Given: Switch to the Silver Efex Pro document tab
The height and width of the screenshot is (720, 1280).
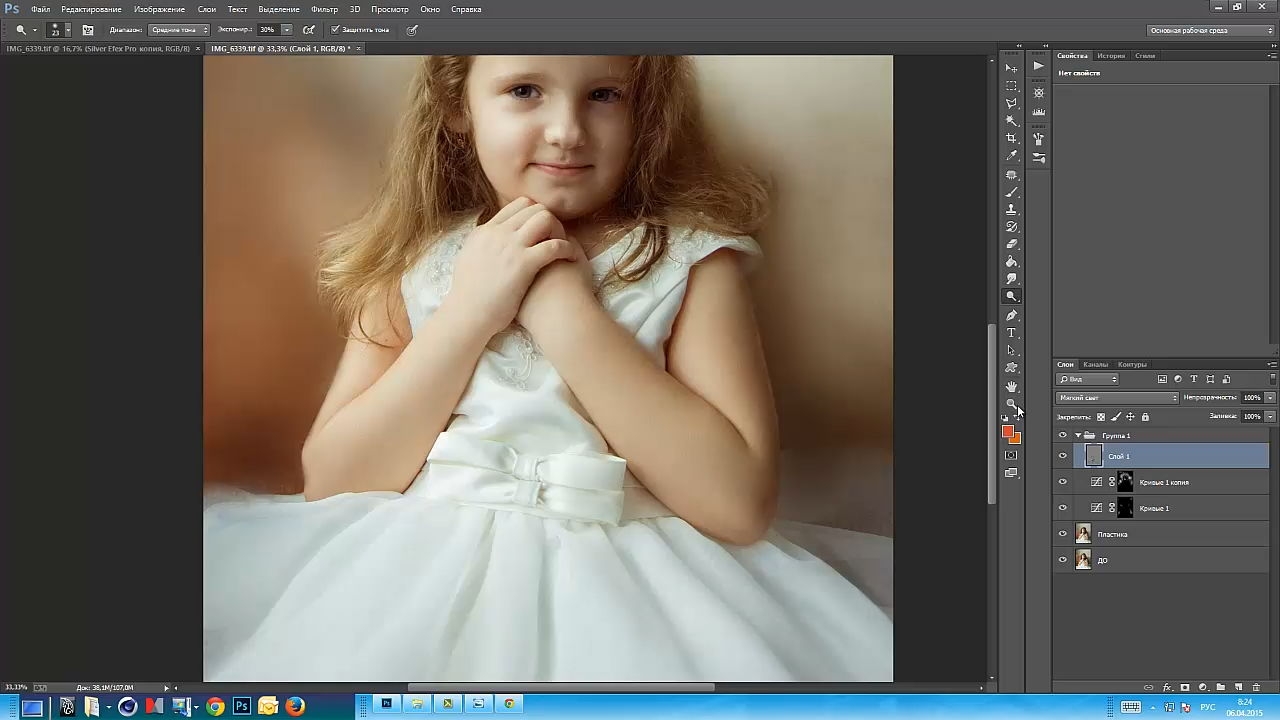Looking at the screenshot, I should [x=98, y=48].
